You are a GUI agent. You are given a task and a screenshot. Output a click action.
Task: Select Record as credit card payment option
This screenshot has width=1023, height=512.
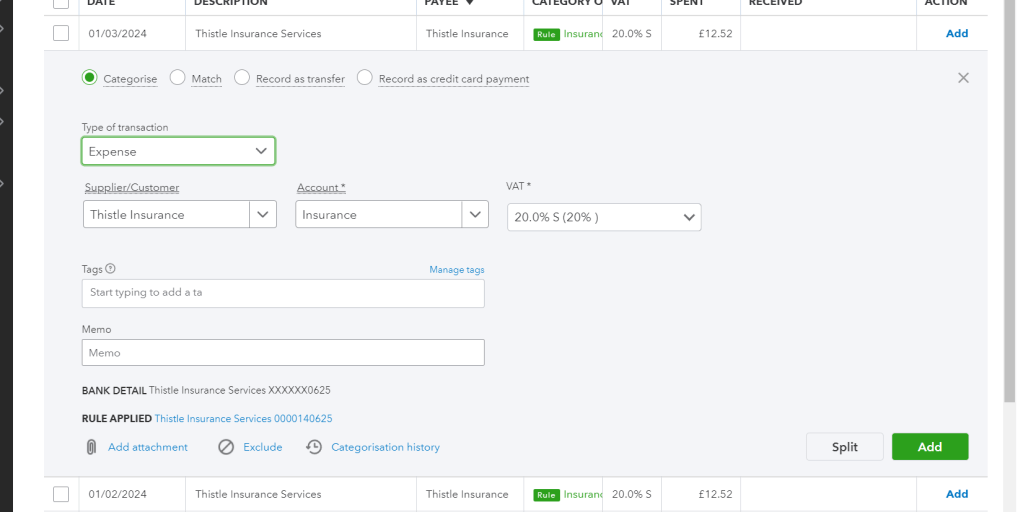[x=365, y=78]
